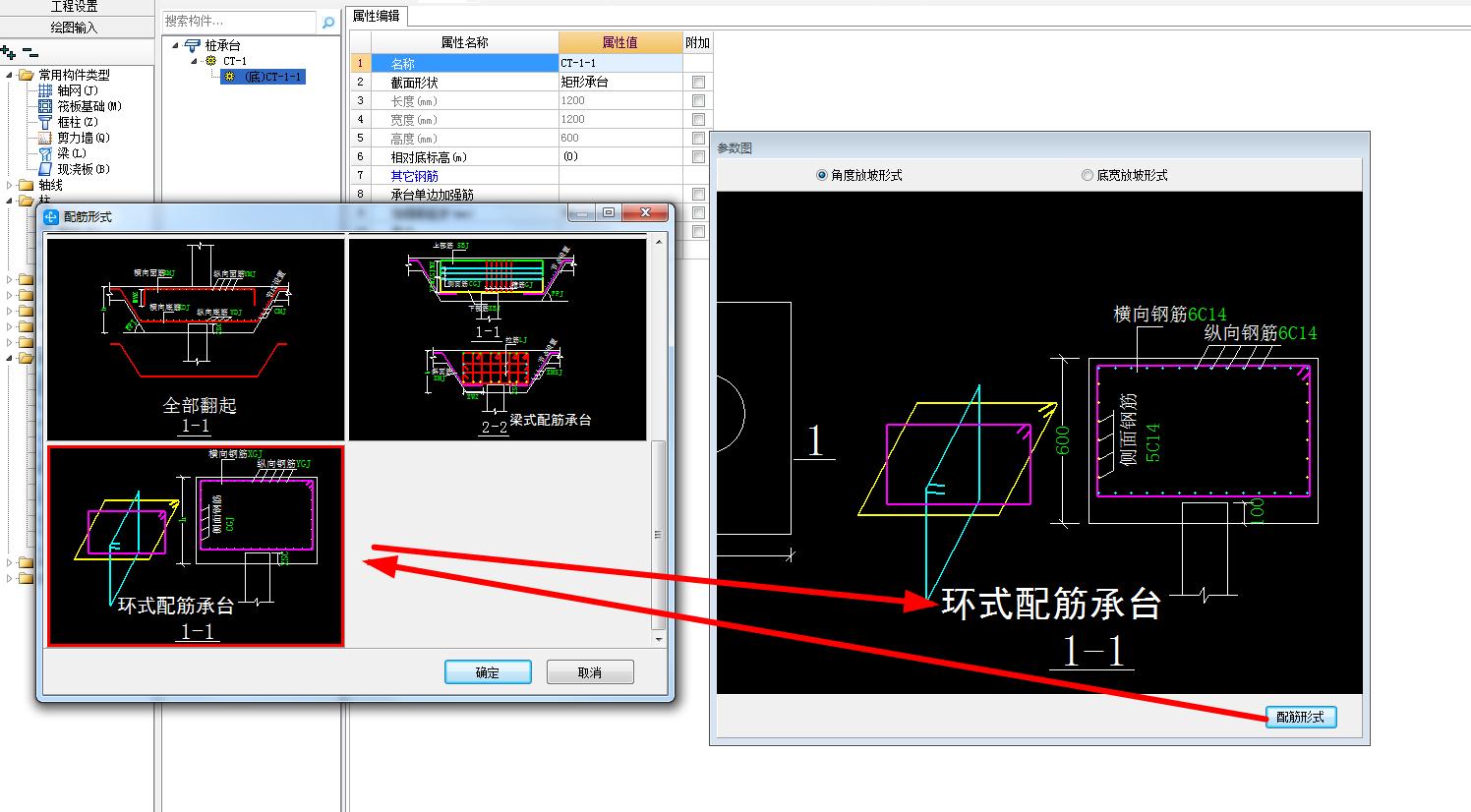Click the 属性名称 column header

[465, 42]
